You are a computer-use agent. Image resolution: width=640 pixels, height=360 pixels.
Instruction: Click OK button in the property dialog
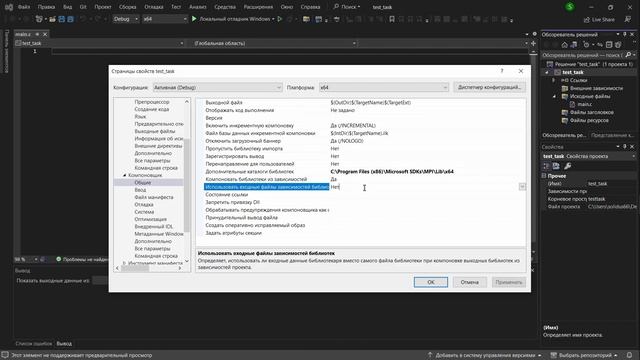tap(431, 282)
